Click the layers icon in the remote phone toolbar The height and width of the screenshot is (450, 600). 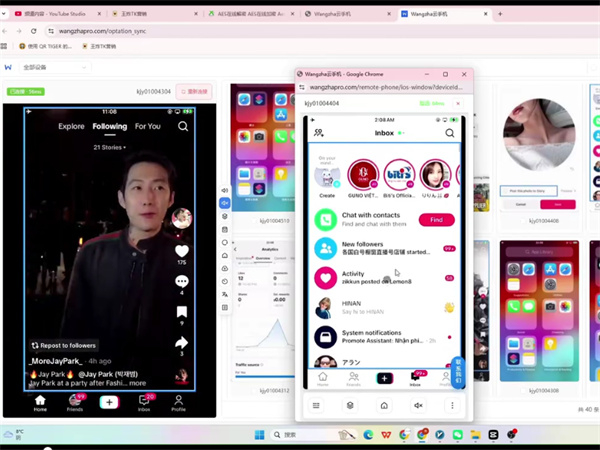click(x=350, y=405)
